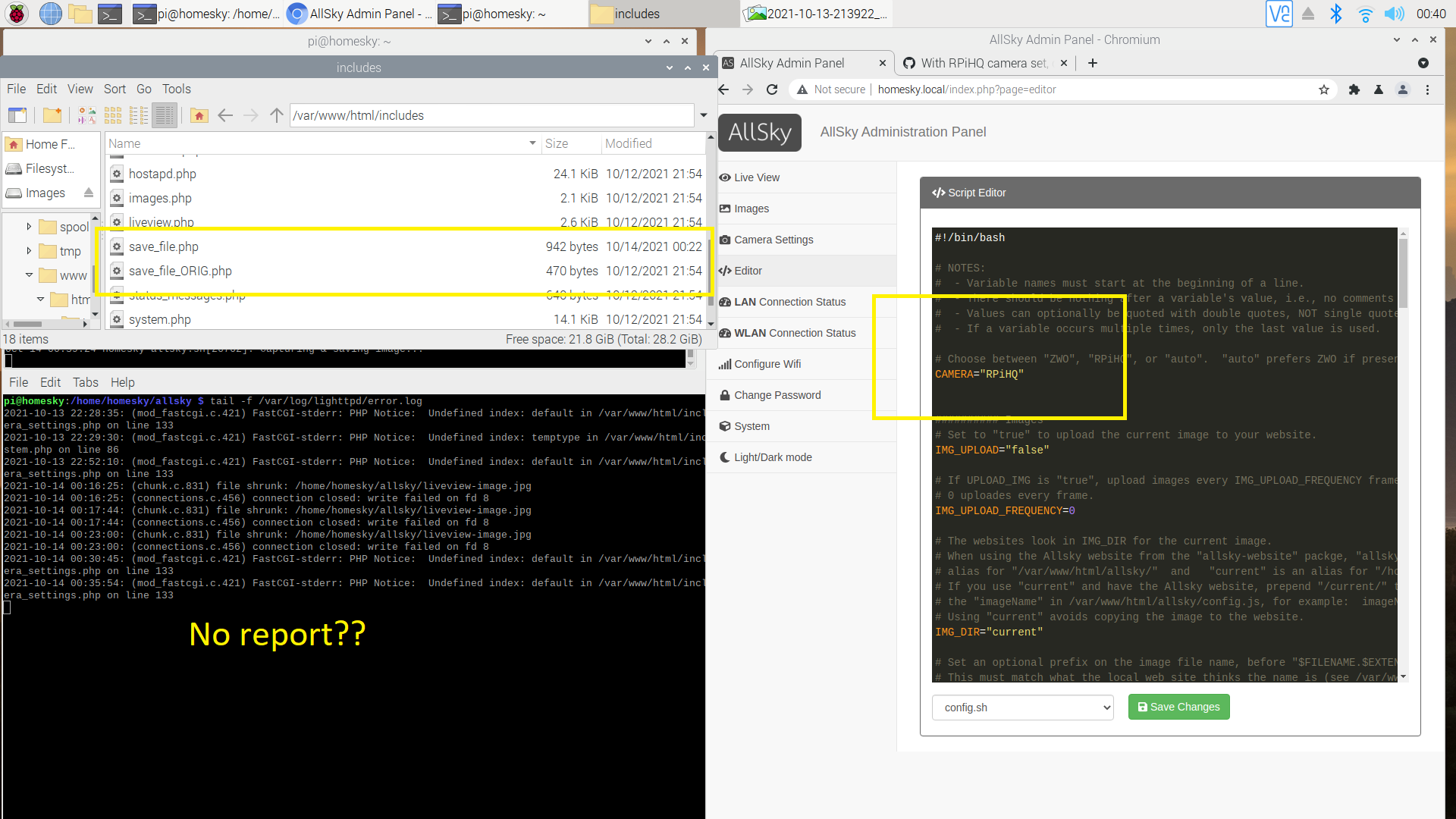Screen dimensions: 1456x819
Task: Click the LAN Connection Status gauge icon
Action: tap(726, 302)
